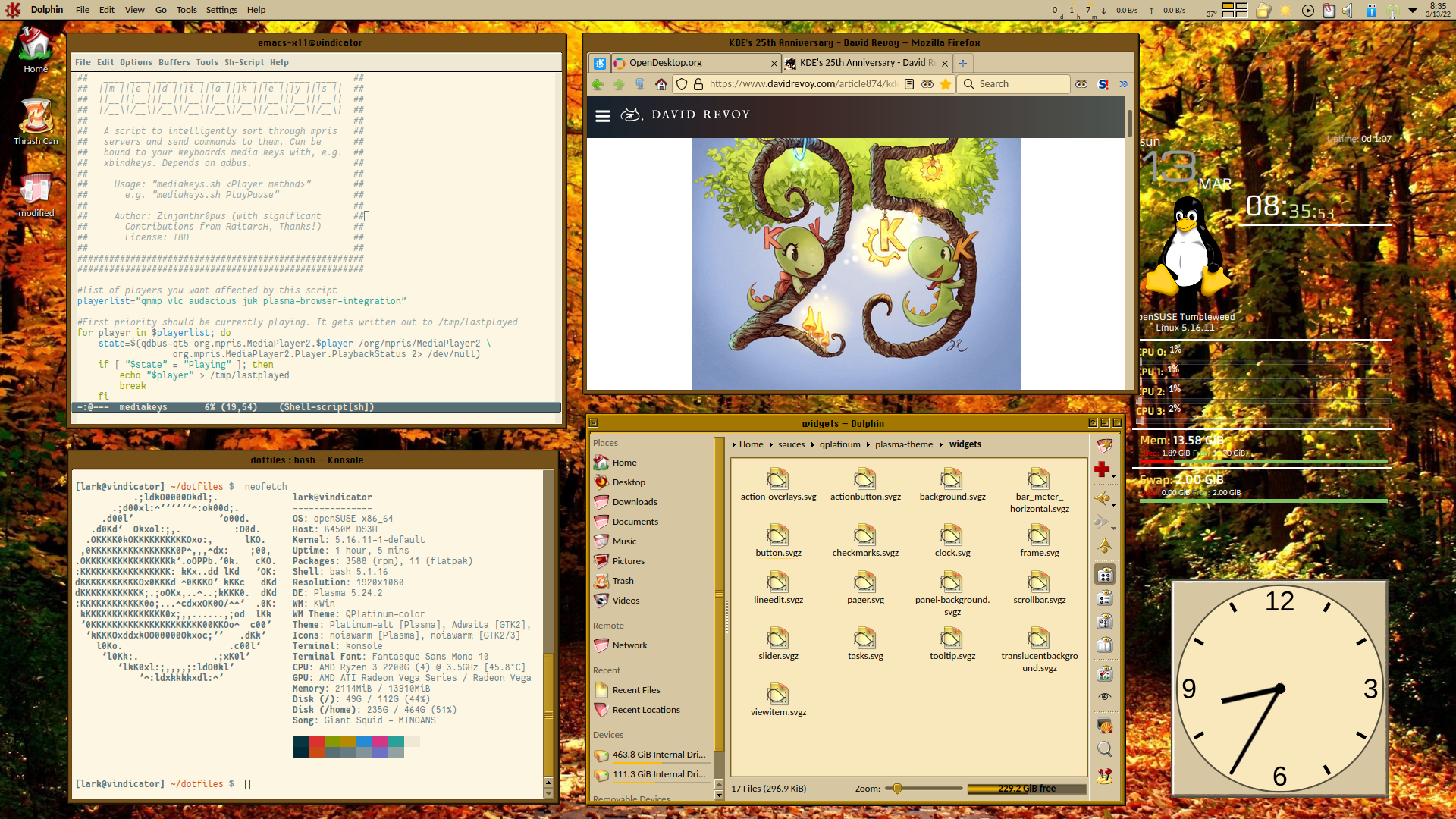Open the Create New red plus dropdown
Screen dimensions: 1456x819
(x=1105, y=470)
